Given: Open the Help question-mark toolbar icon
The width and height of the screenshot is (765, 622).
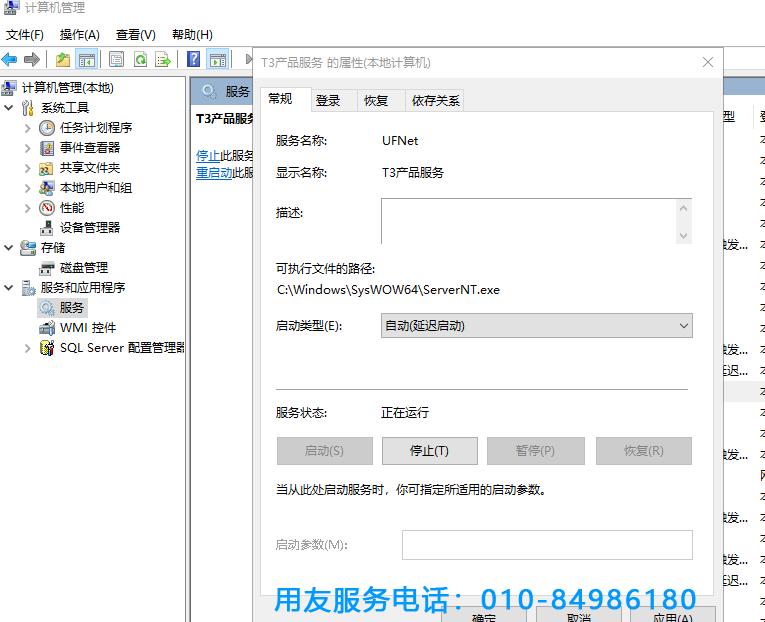Looking at the screenshot, I should point(194,60).
